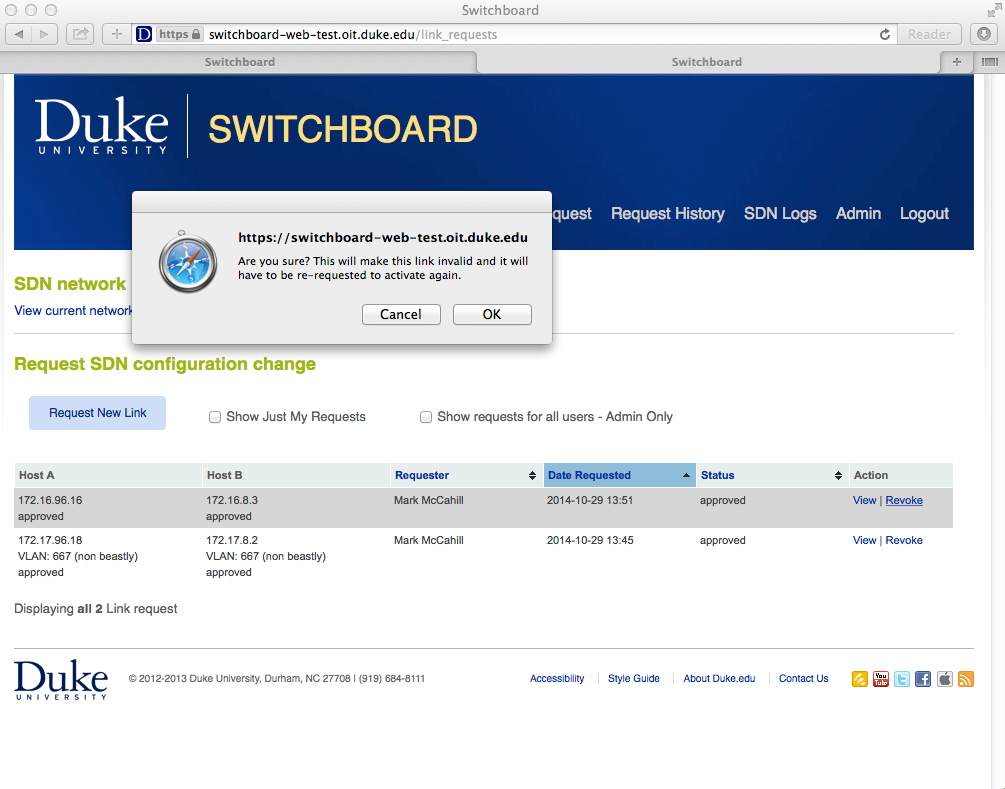Click the Duke University logo in footer
The height and width of the screenshot is (789, 1005).
tap(61, 679)
